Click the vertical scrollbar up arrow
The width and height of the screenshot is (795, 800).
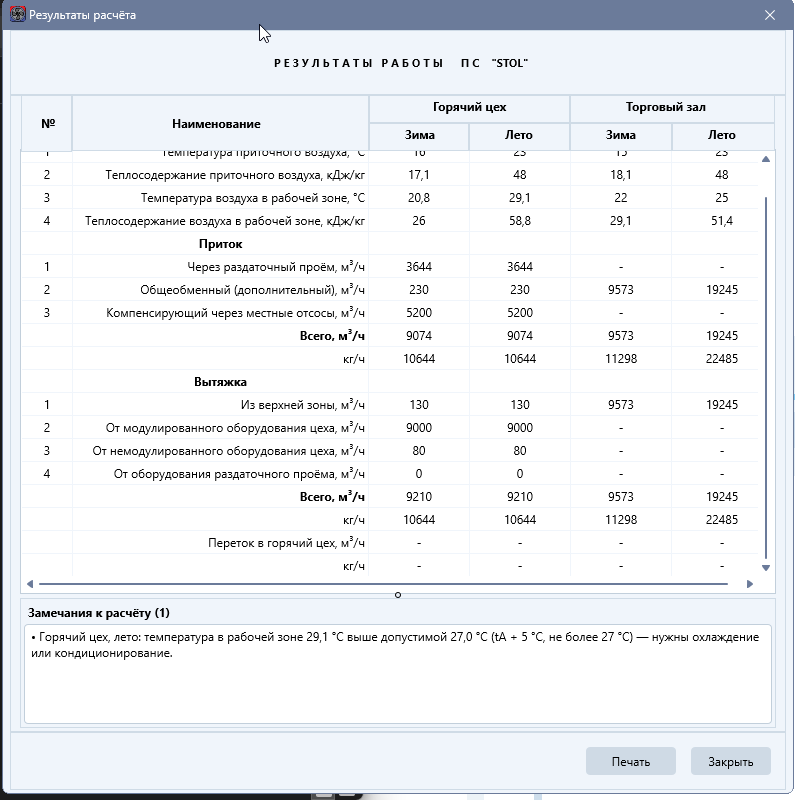(765, 159)
